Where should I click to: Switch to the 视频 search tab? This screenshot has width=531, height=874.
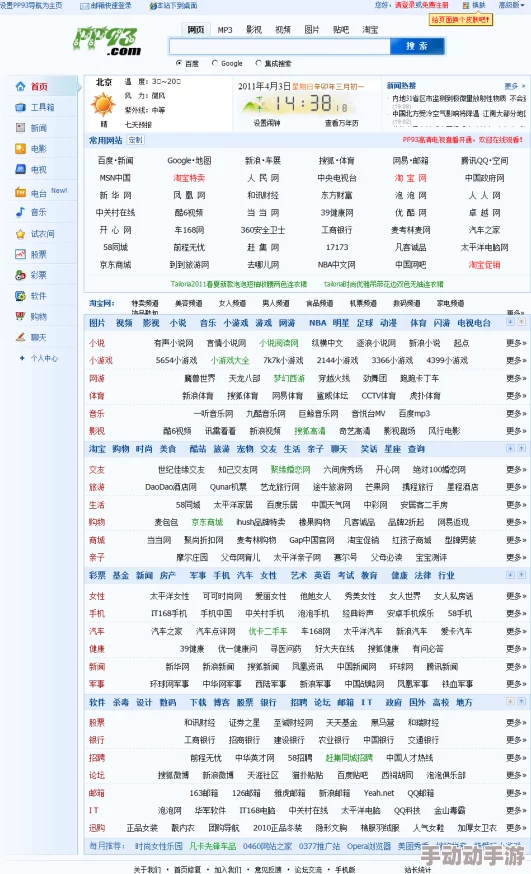click(x=283, y=30)
